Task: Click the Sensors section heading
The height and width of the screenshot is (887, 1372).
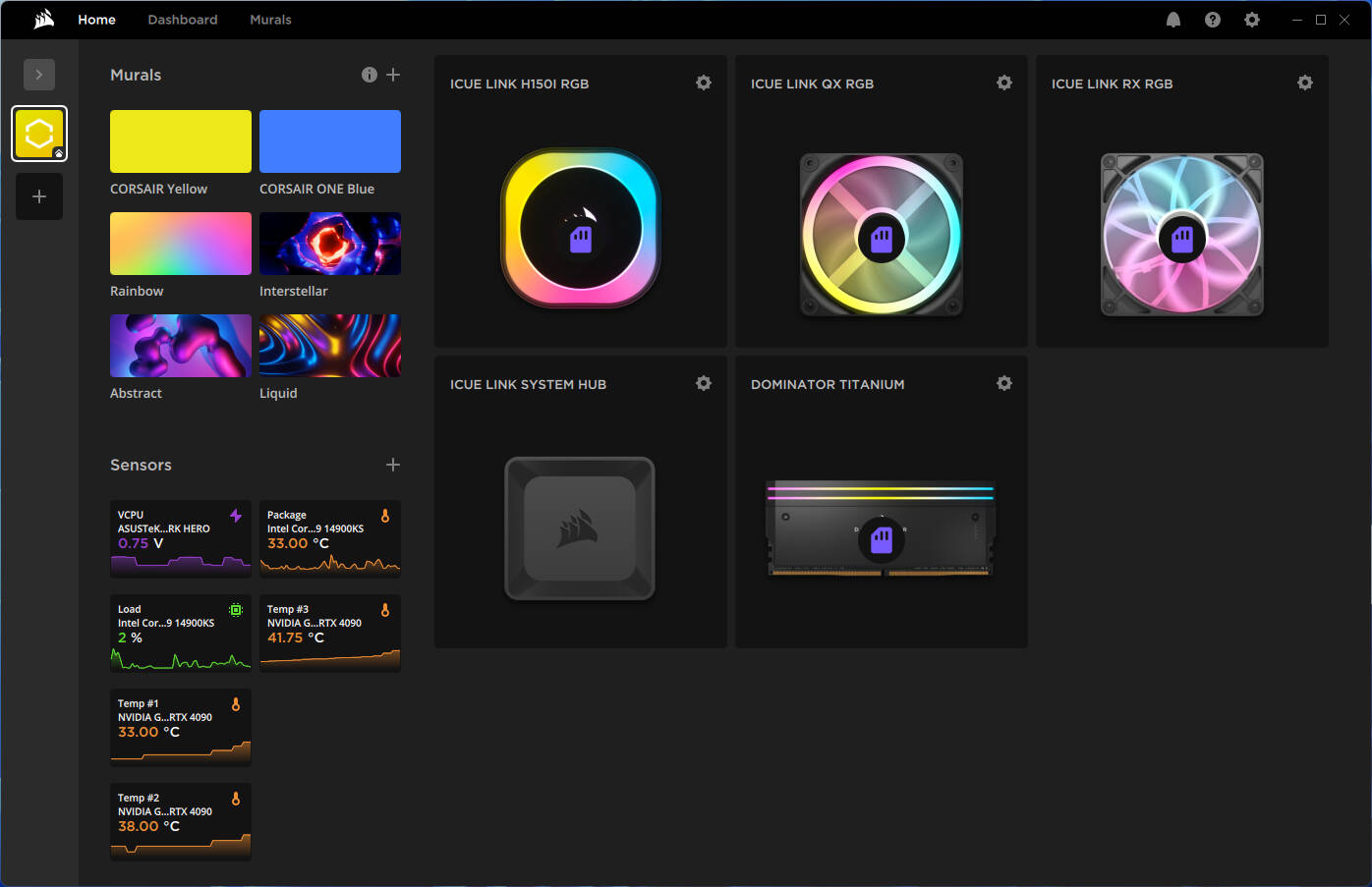Action: coord(141,465)
